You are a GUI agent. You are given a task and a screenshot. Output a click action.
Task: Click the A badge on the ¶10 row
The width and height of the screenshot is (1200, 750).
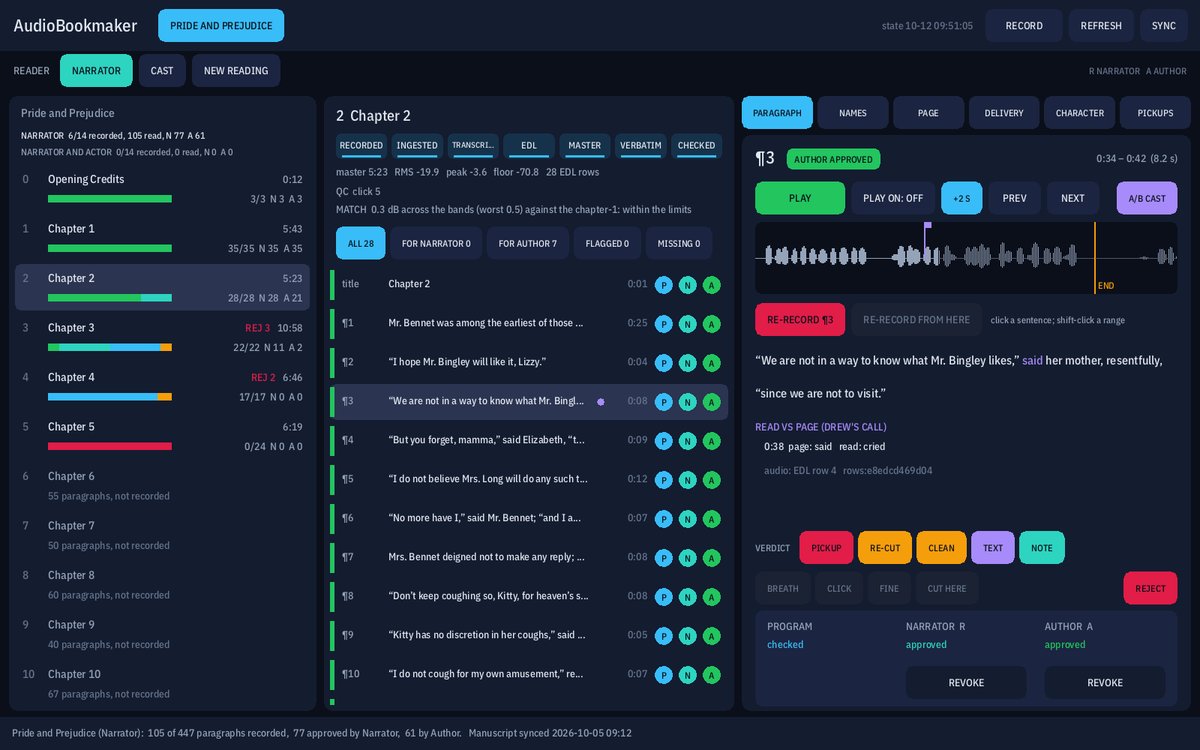click(711, 674)
